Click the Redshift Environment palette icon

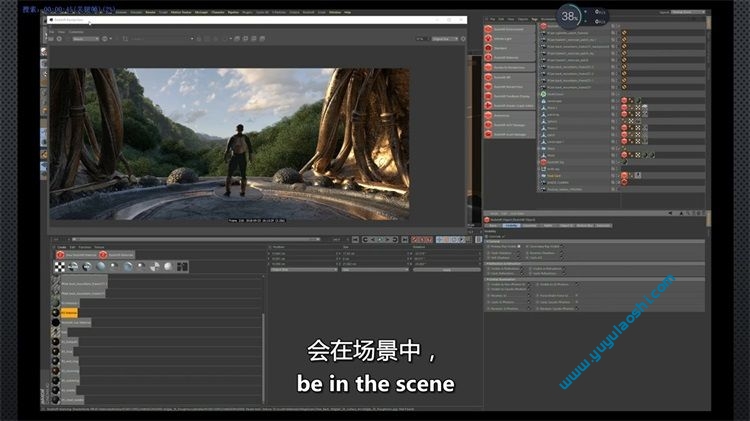[488, 29]
